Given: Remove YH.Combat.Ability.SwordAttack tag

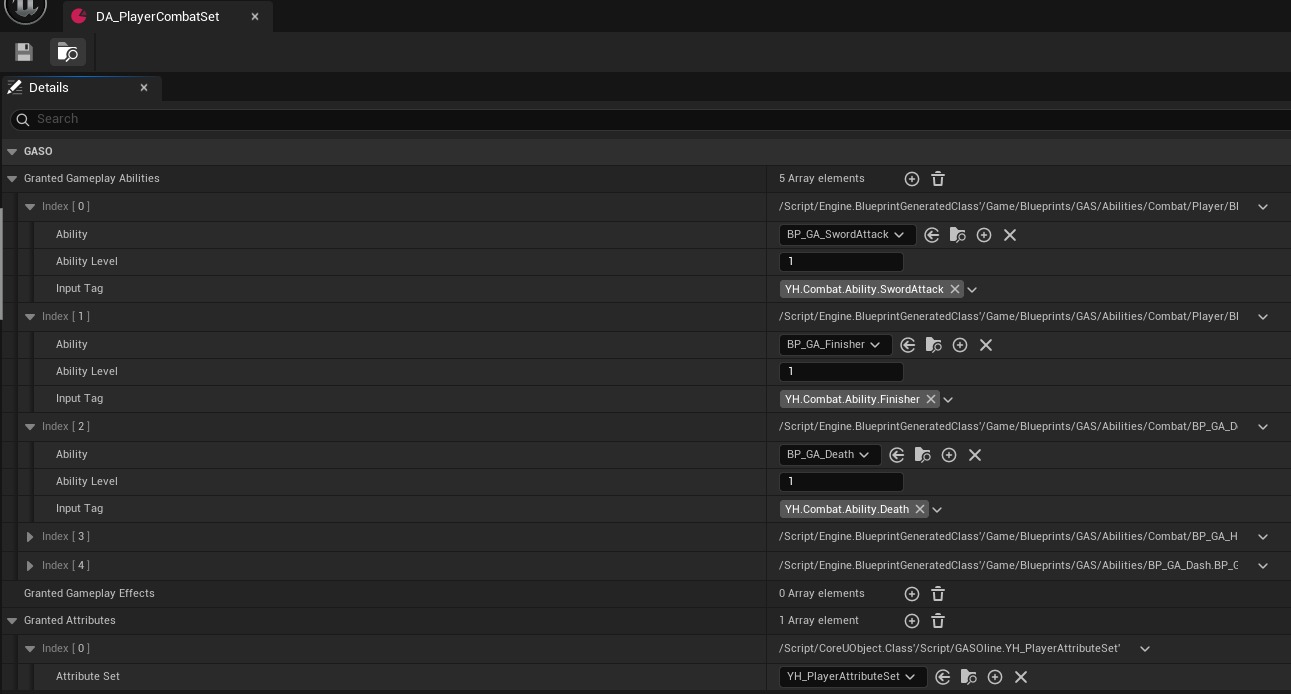Looking at the screenshot, I should tap(955, 289).
